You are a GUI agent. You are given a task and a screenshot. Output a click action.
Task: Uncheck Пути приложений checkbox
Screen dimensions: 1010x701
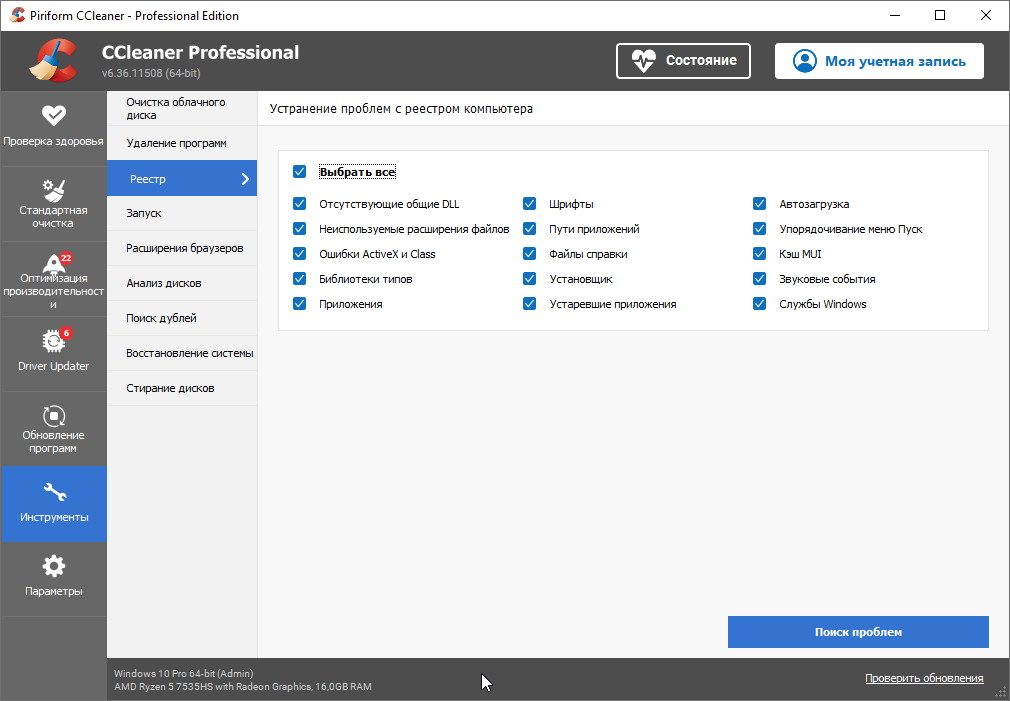click(x=529, y=229)
